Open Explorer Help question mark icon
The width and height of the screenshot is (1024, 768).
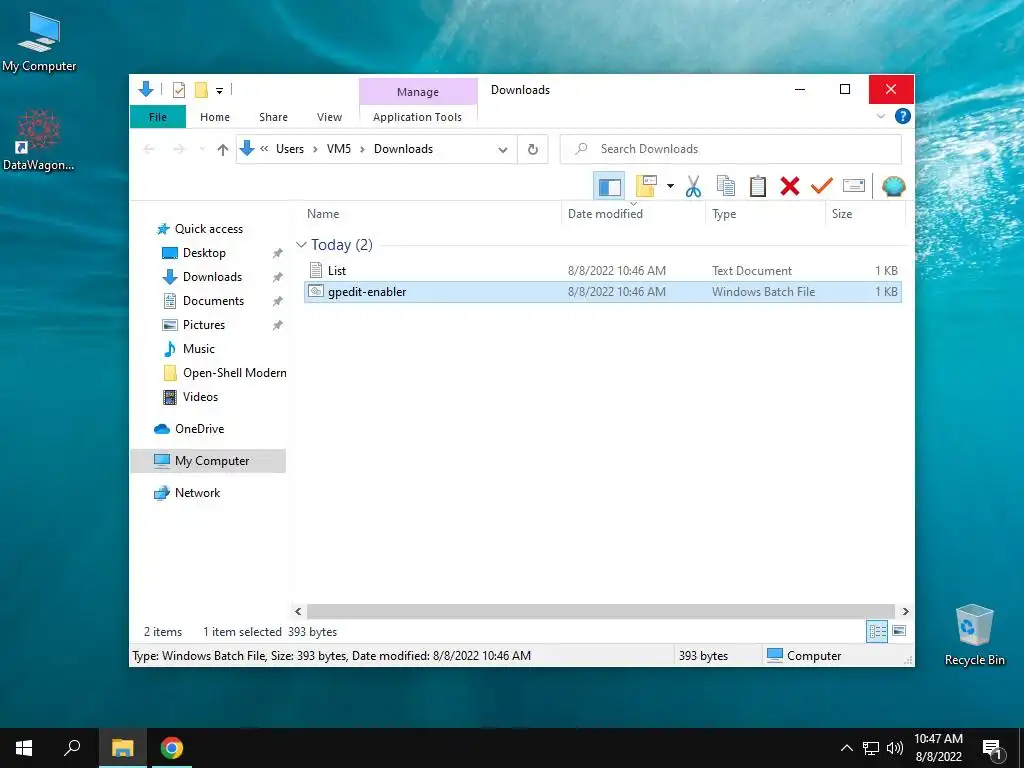[x=903, y=116]
